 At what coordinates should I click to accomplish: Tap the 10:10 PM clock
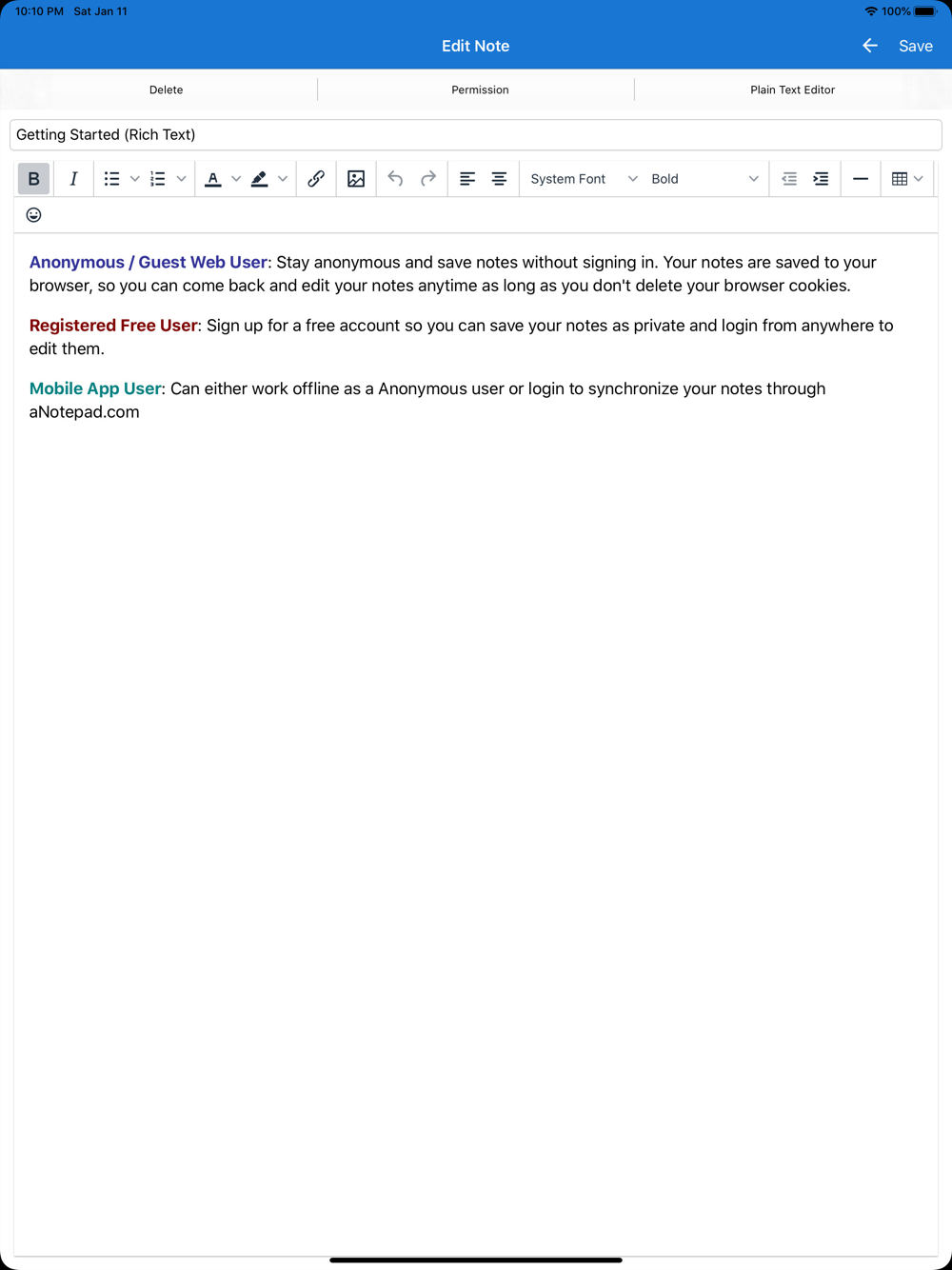click(39, 11)
